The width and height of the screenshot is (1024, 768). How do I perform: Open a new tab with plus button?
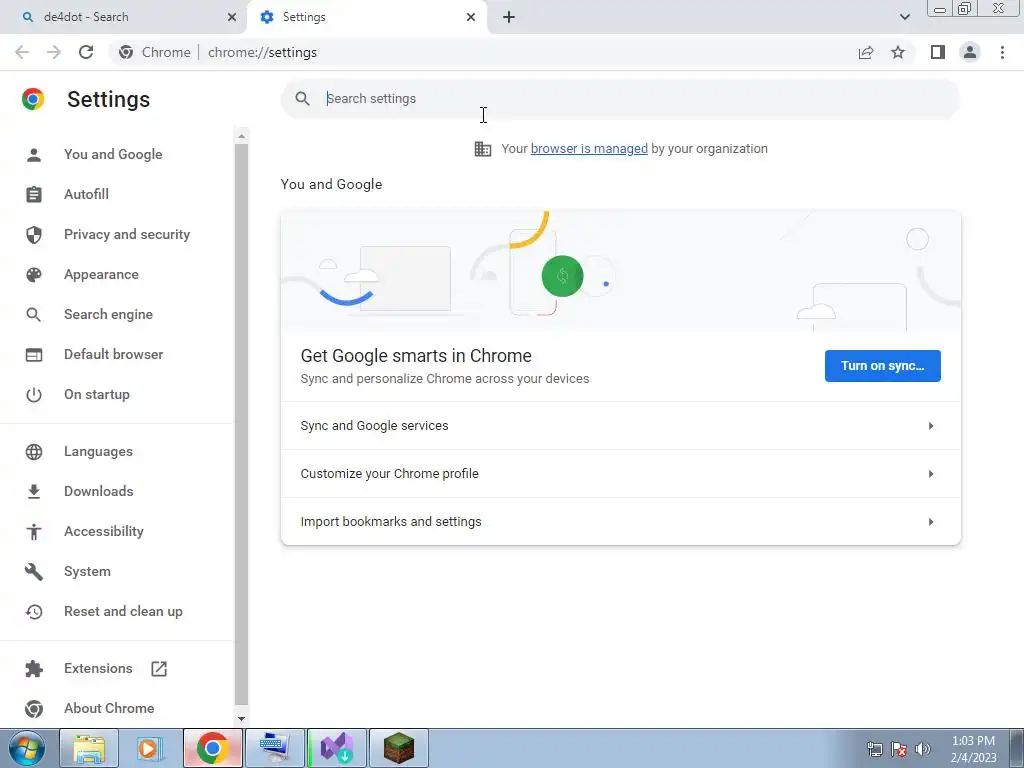pyautogui.click(x=509, y=17)
